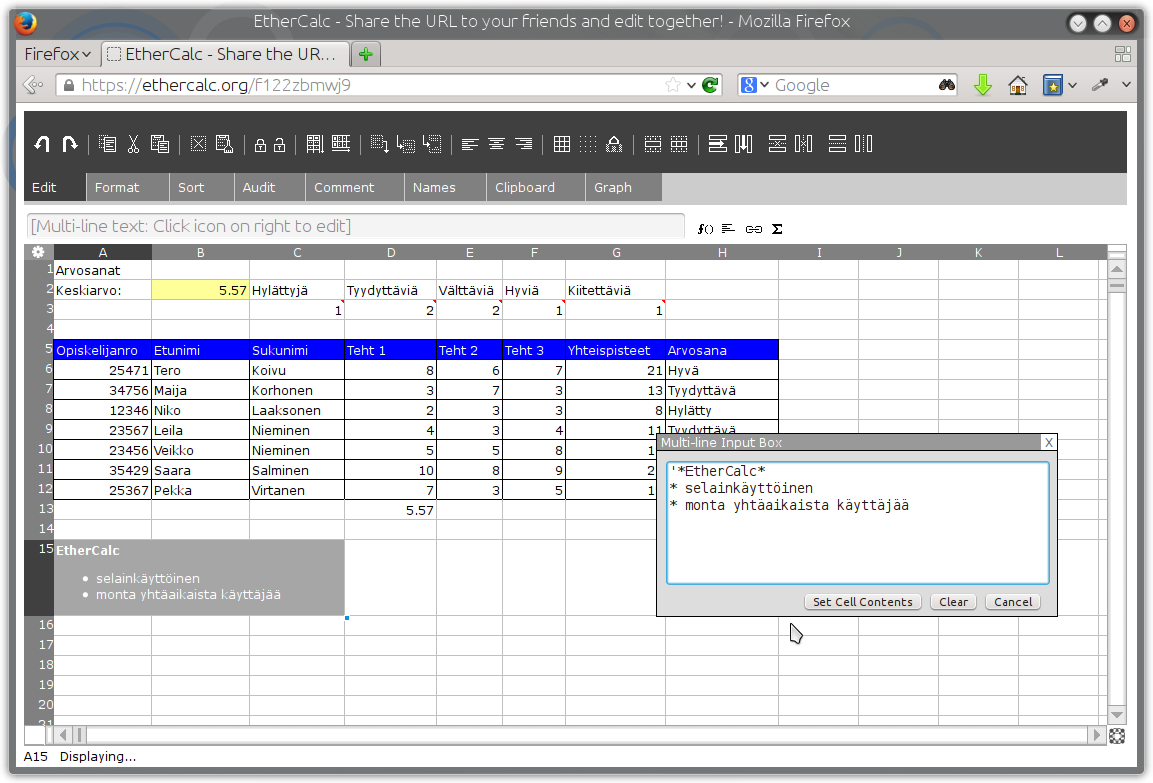
Task: Align cell text left
Action: (x=470, y=144)
